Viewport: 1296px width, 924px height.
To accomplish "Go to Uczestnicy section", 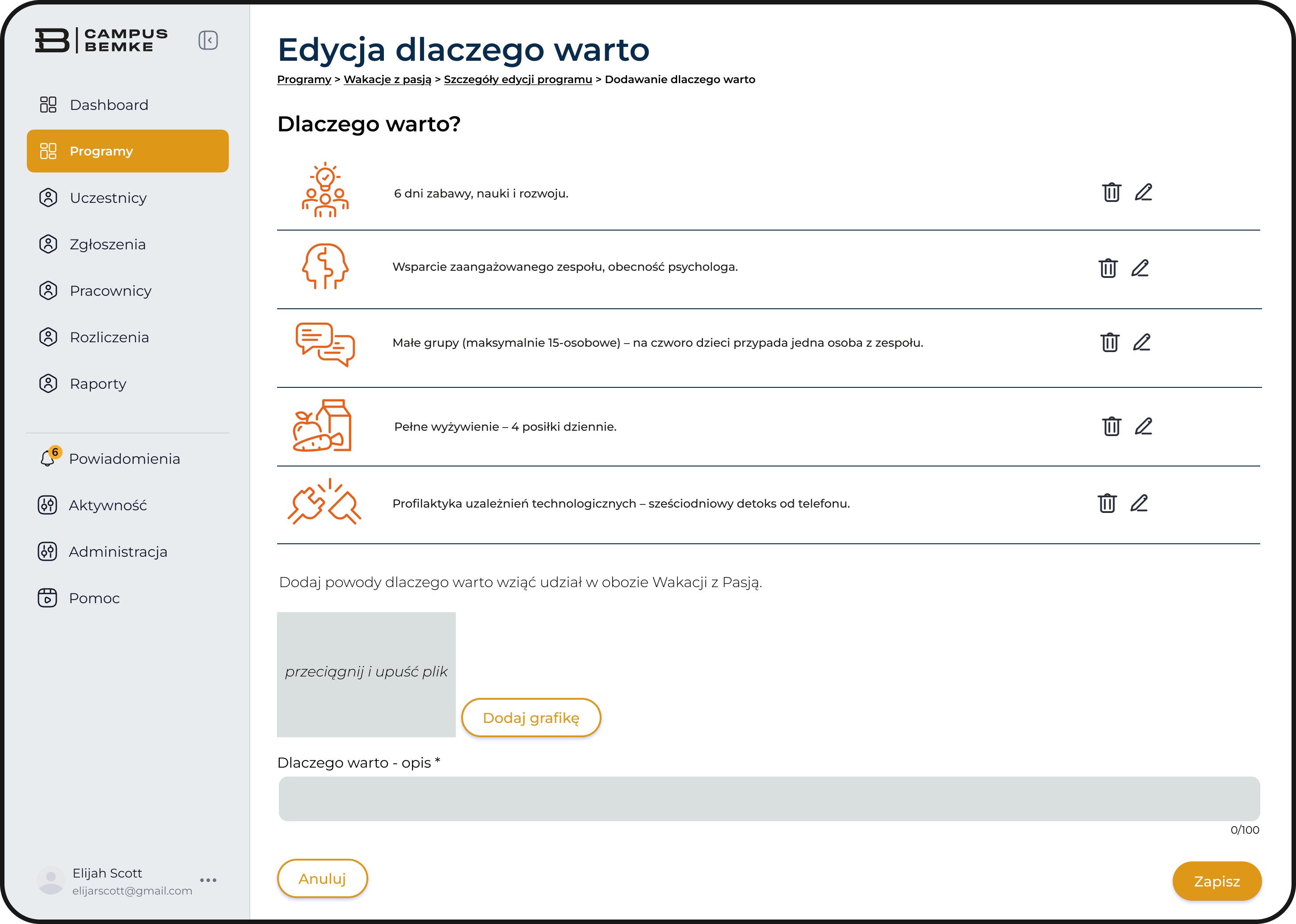I will click(108, 198).
